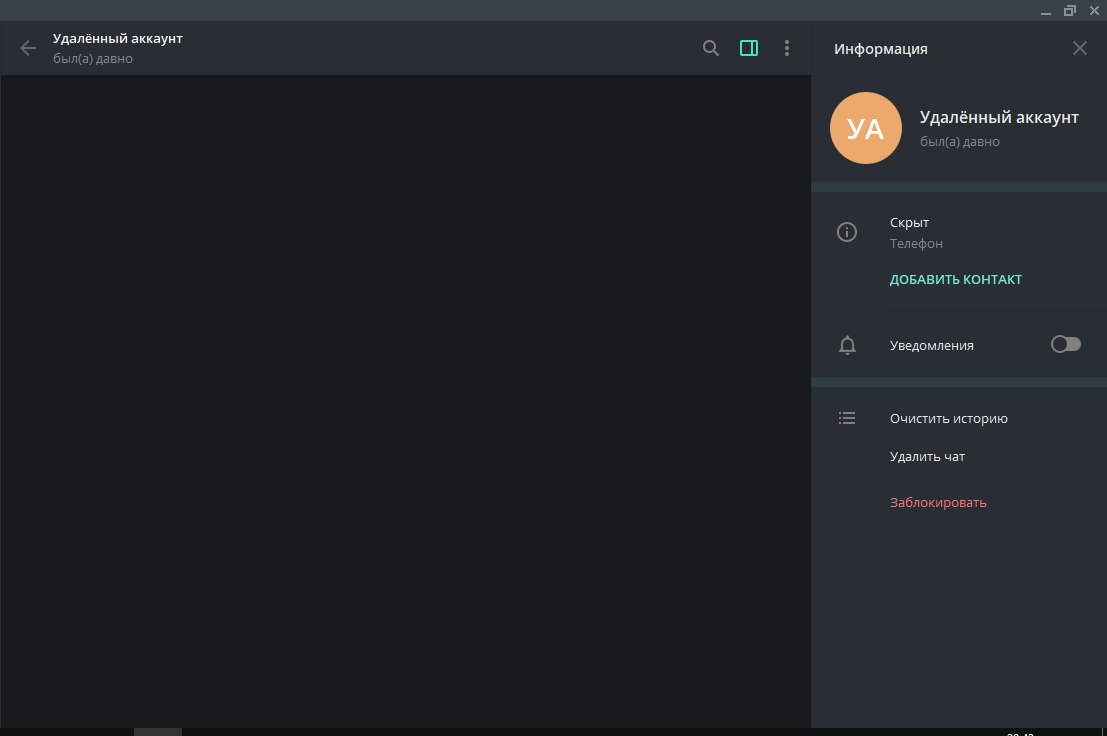This screenshot has height=736, width=1107.
Task: Click the Уведомления label
Action: [931, 346]
